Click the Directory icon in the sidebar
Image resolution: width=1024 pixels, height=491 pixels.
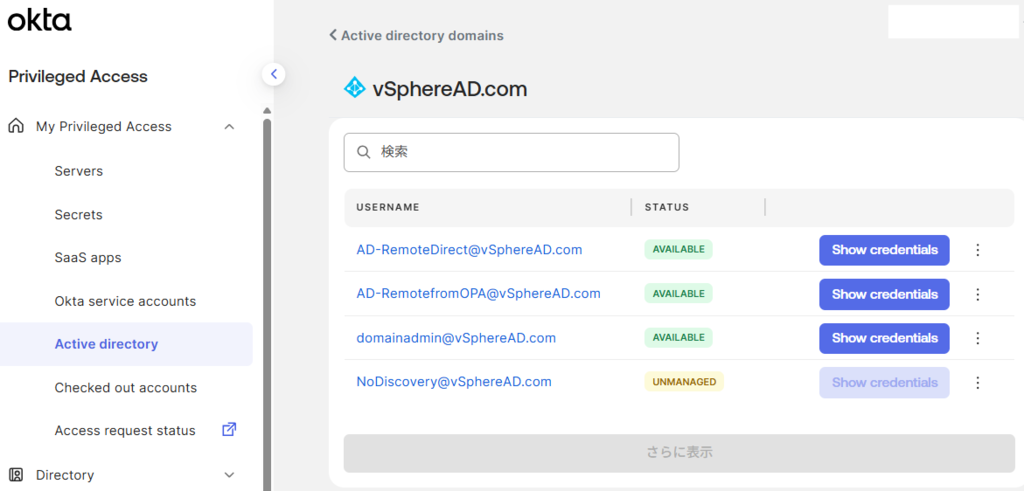point(16,475)
